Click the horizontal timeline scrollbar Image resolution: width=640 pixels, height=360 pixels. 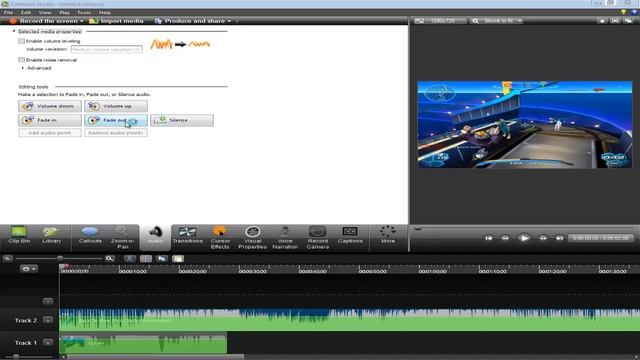point(156,357)
